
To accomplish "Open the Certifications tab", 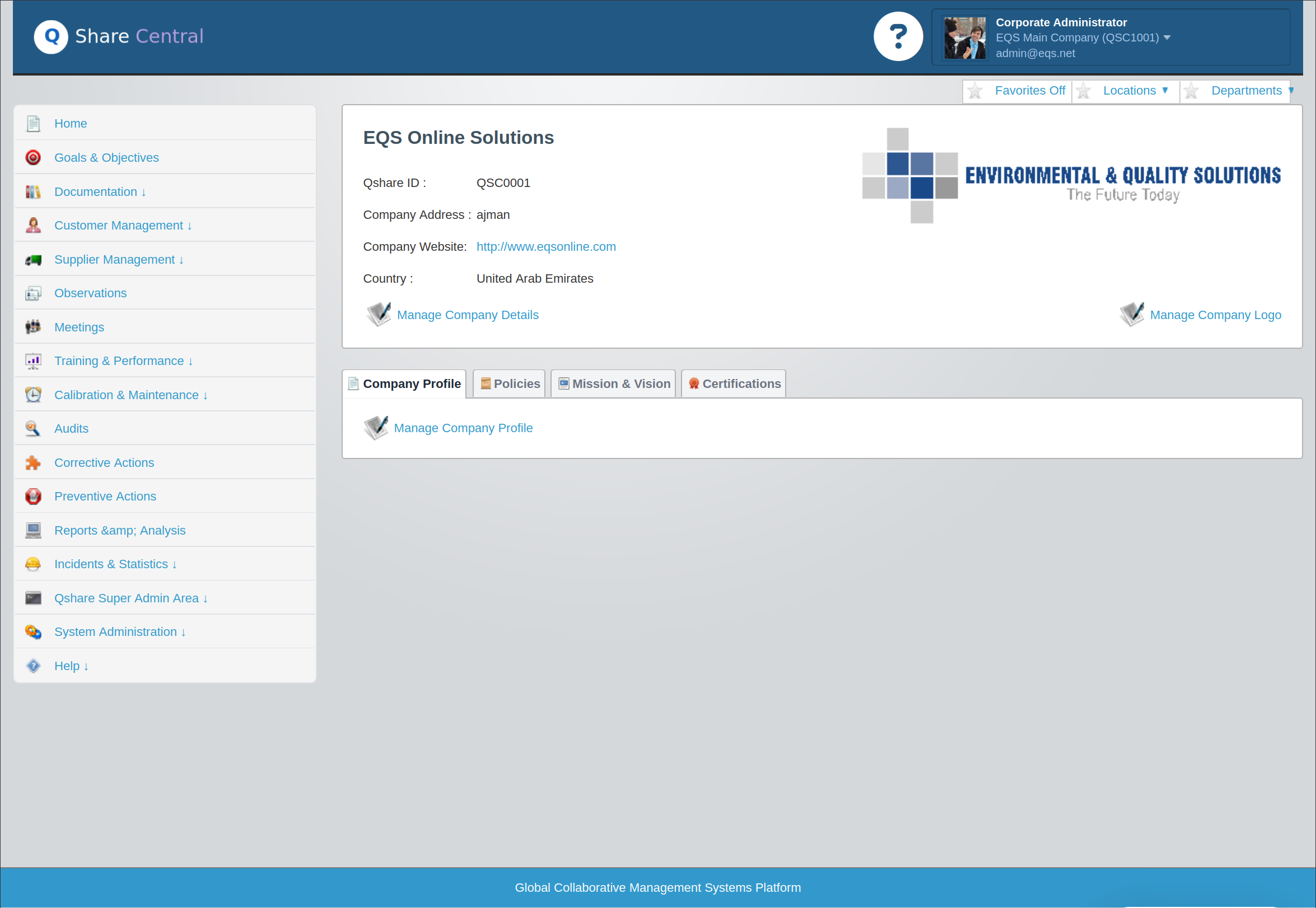I will click(734, 384).
